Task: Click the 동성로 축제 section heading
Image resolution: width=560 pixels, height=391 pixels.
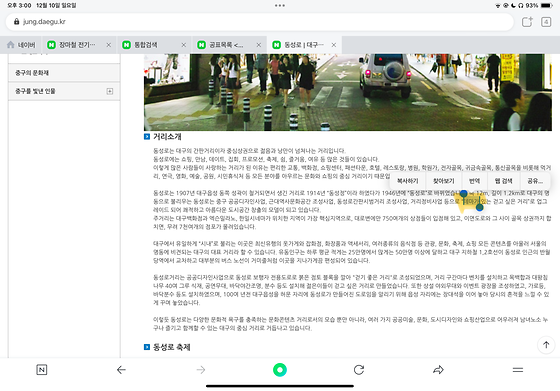Action: point(171,347)
